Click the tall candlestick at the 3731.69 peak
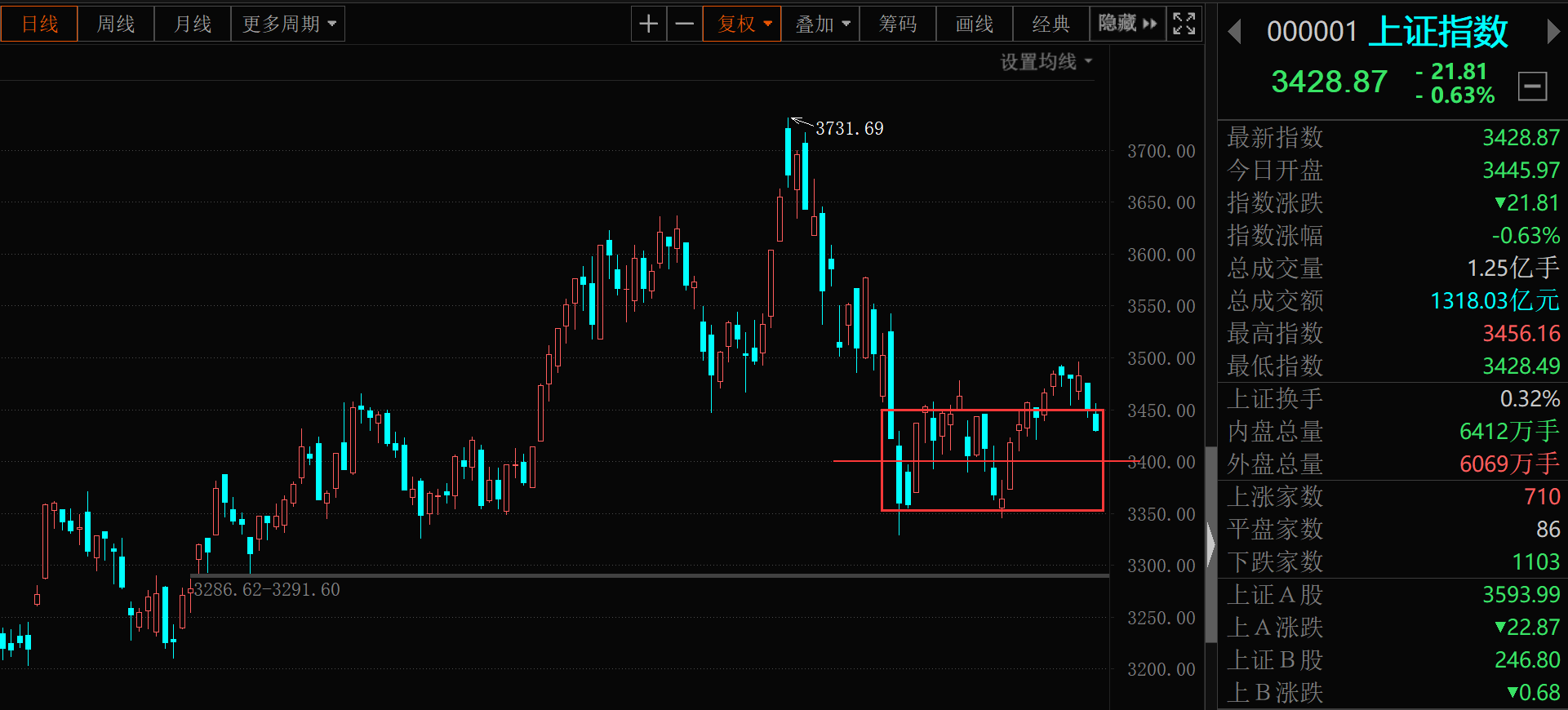The image size is (1568, 710). (x=788, y=152)
